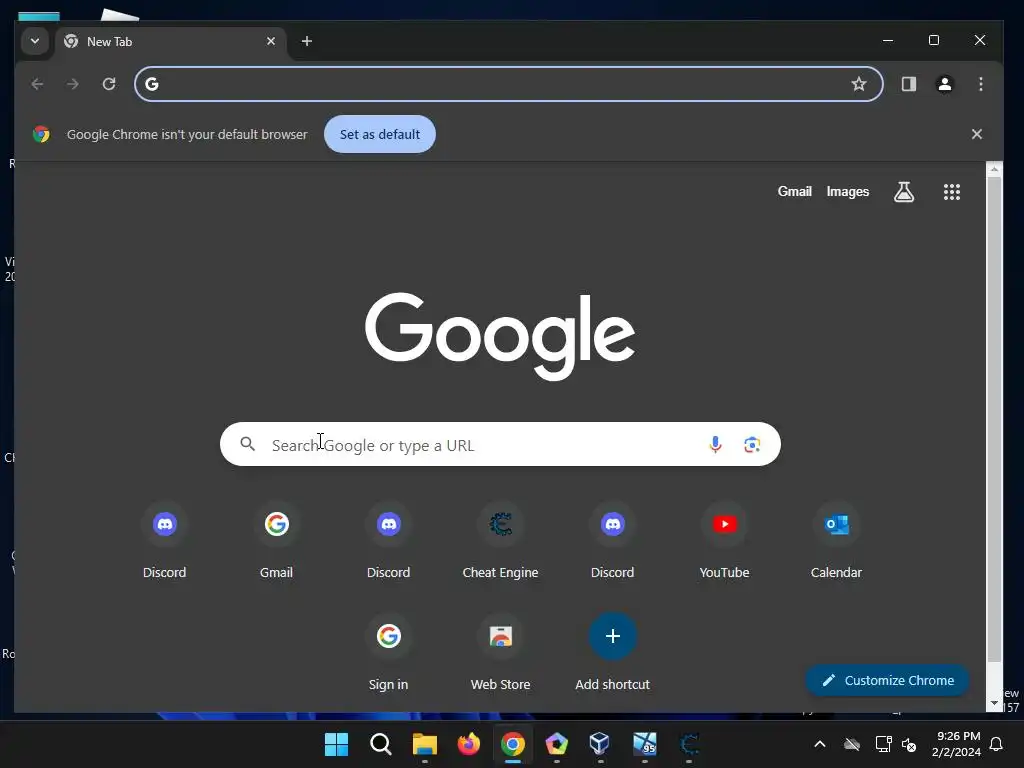
Task: Open VirtualBox from the taskbar
Action: (600, 744)
